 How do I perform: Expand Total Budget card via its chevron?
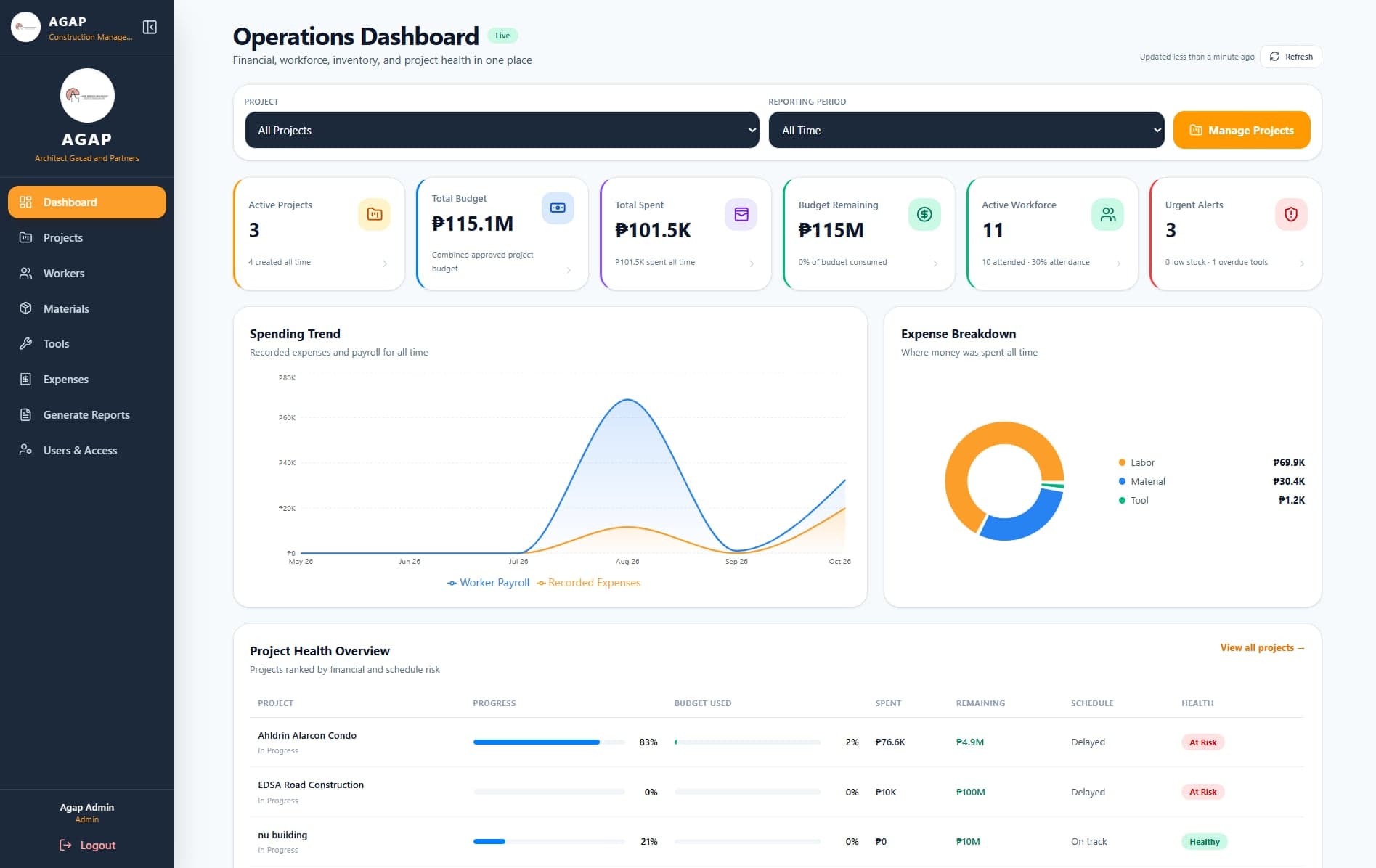[569, 270]
